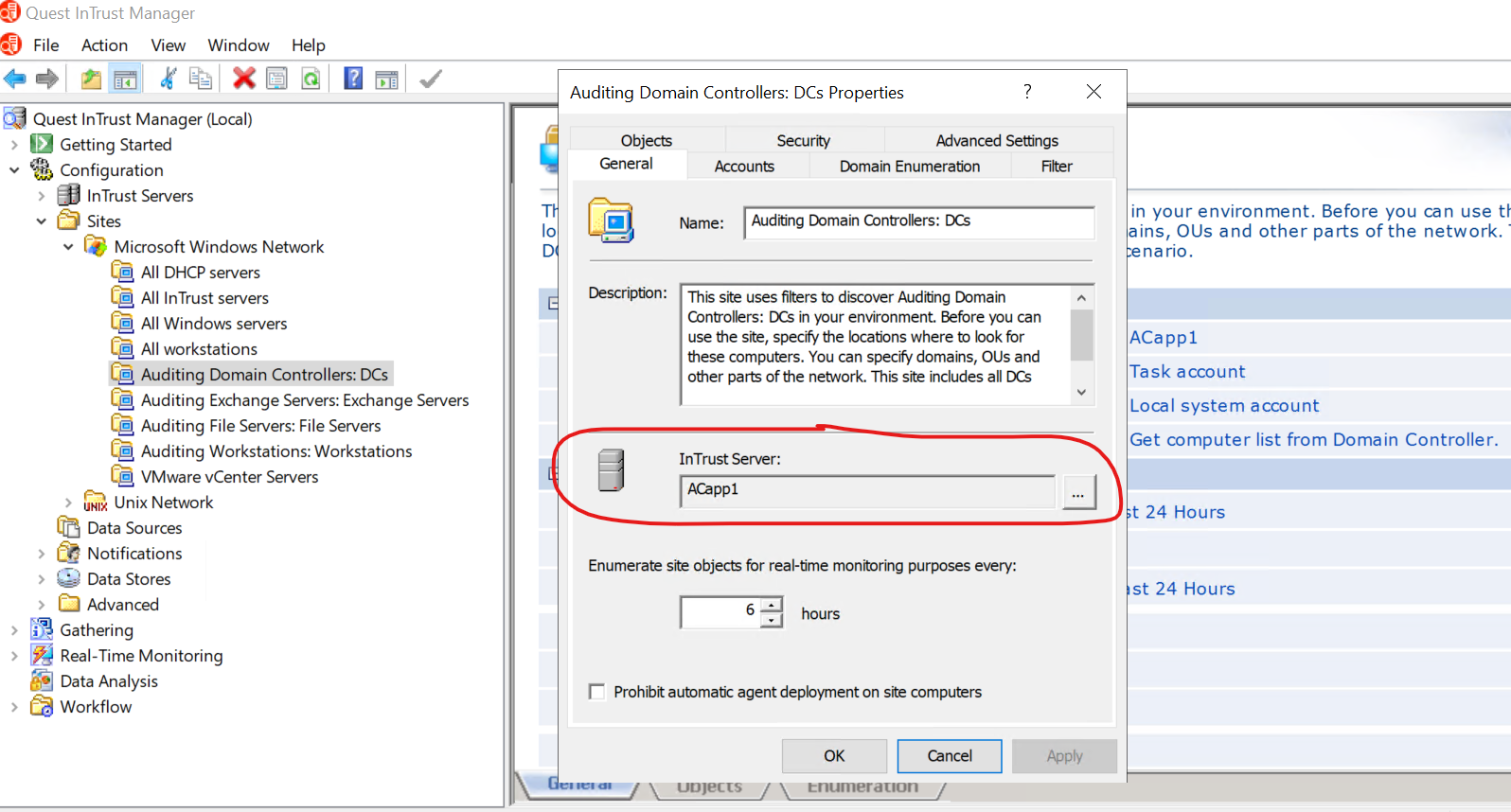Click the Up one level folder icon
Viewport: 1511px width, 812px height.
click(91, 79)
